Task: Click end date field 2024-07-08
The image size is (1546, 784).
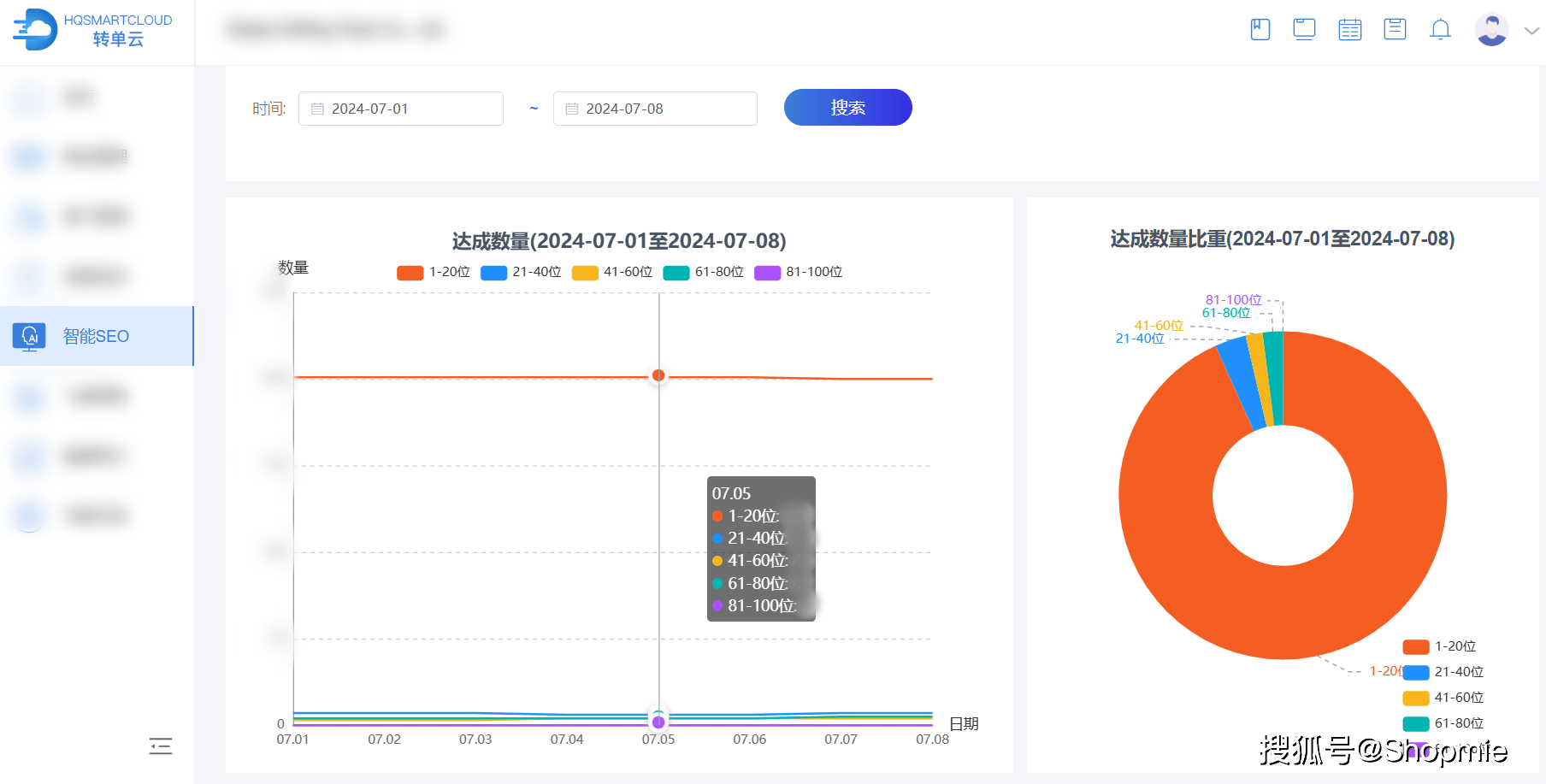Action: (655, 109)
